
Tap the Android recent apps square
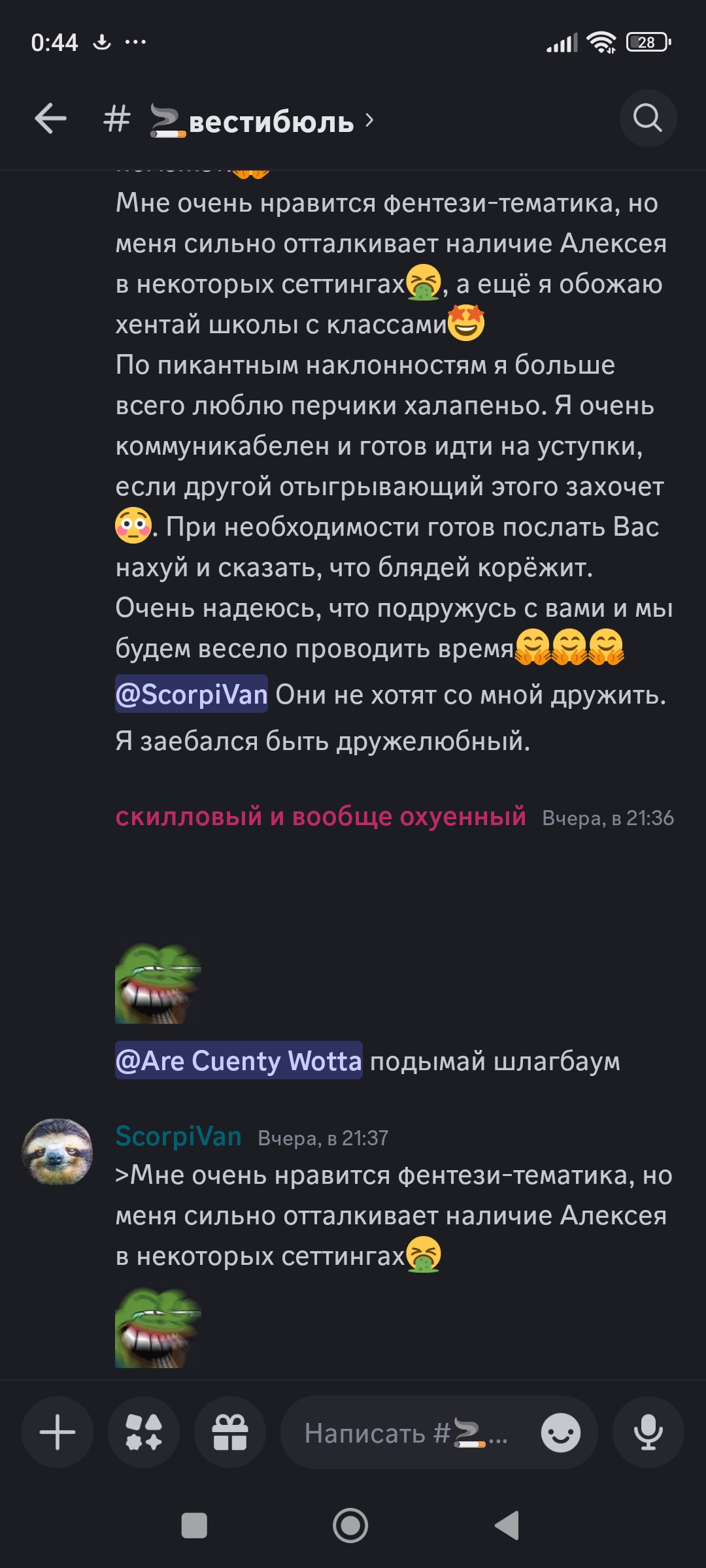click(x=194, y=1526)
